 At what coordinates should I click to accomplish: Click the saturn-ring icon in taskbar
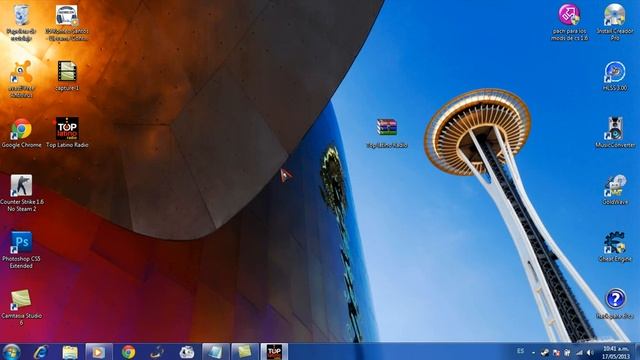[x=157, y=352]
